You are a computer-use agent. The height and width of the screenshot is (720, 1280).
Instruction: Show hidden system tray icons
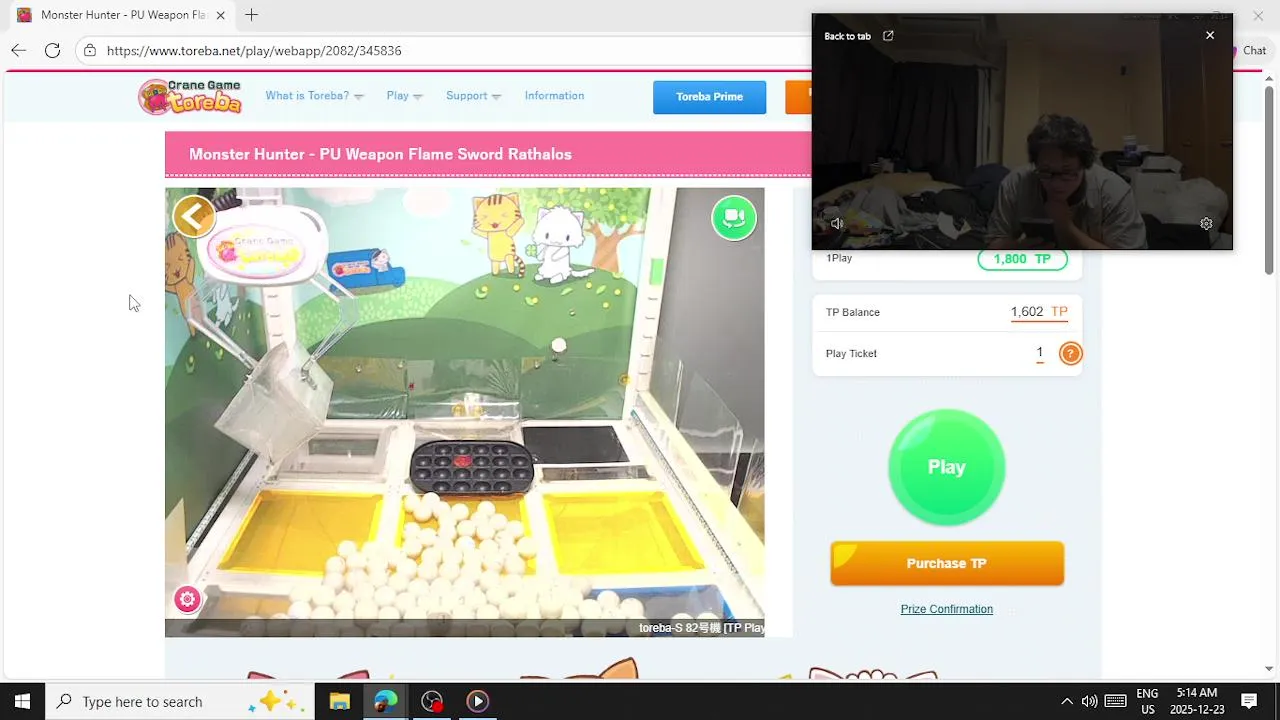click(1066, 701)
